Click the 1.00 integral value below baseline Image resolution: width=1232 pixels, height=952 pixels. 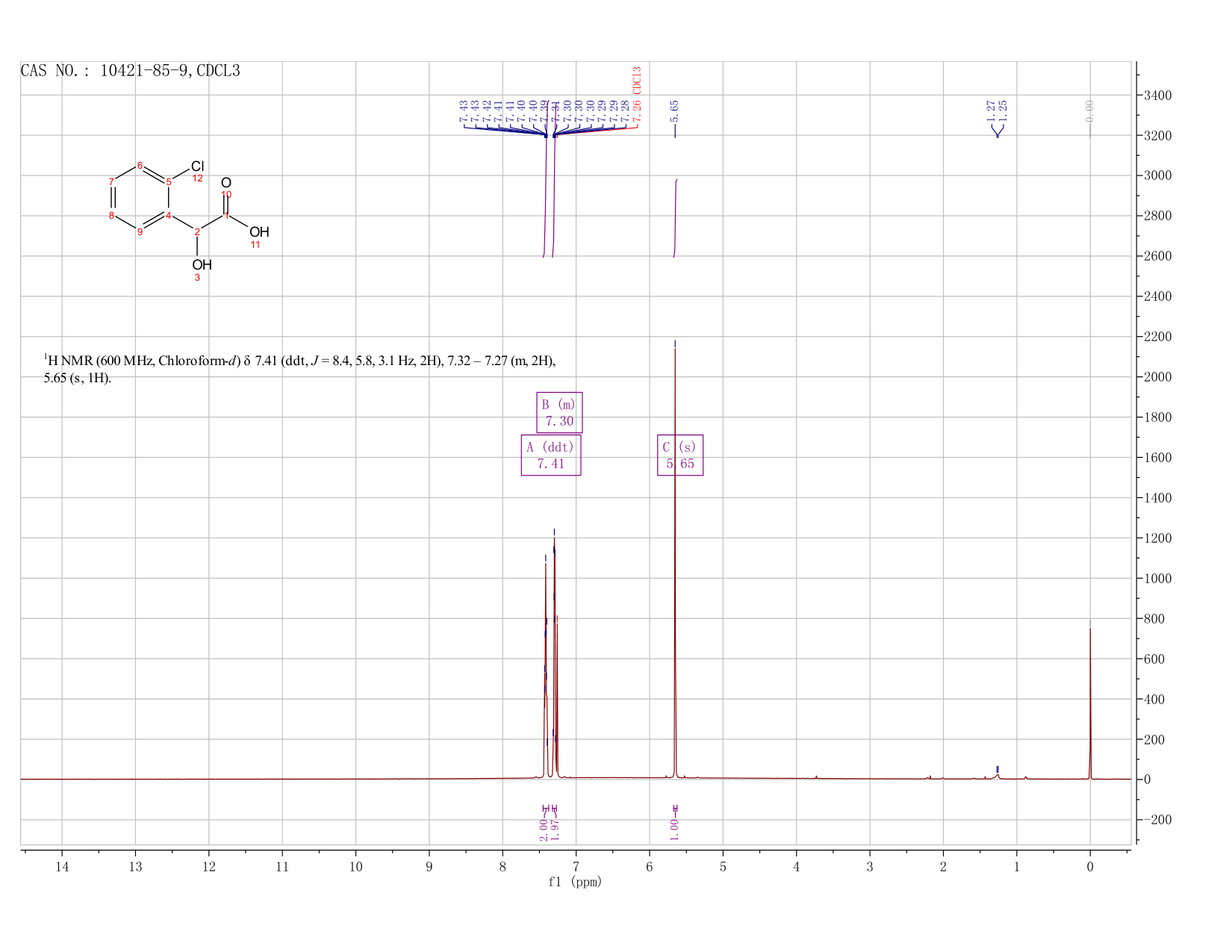click(674, 830)
